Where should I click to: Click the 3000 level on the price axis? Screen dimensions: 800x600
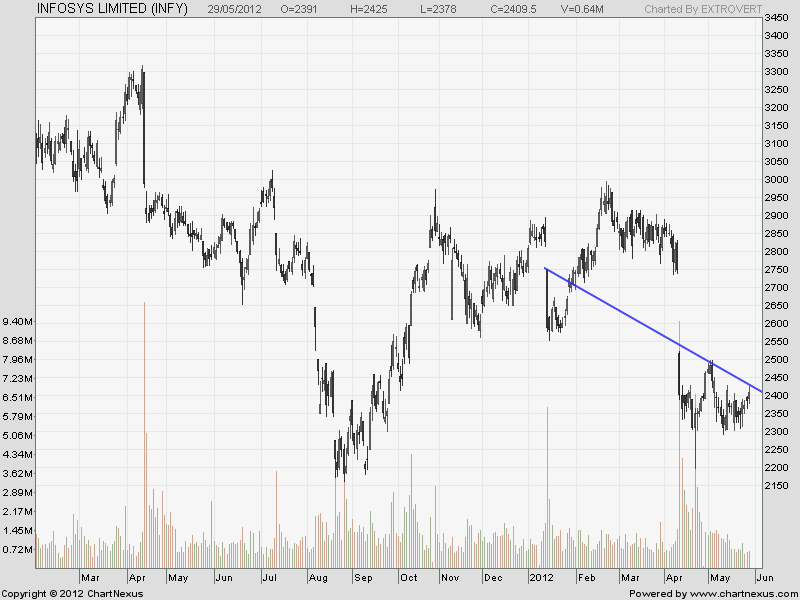[774, 179]
